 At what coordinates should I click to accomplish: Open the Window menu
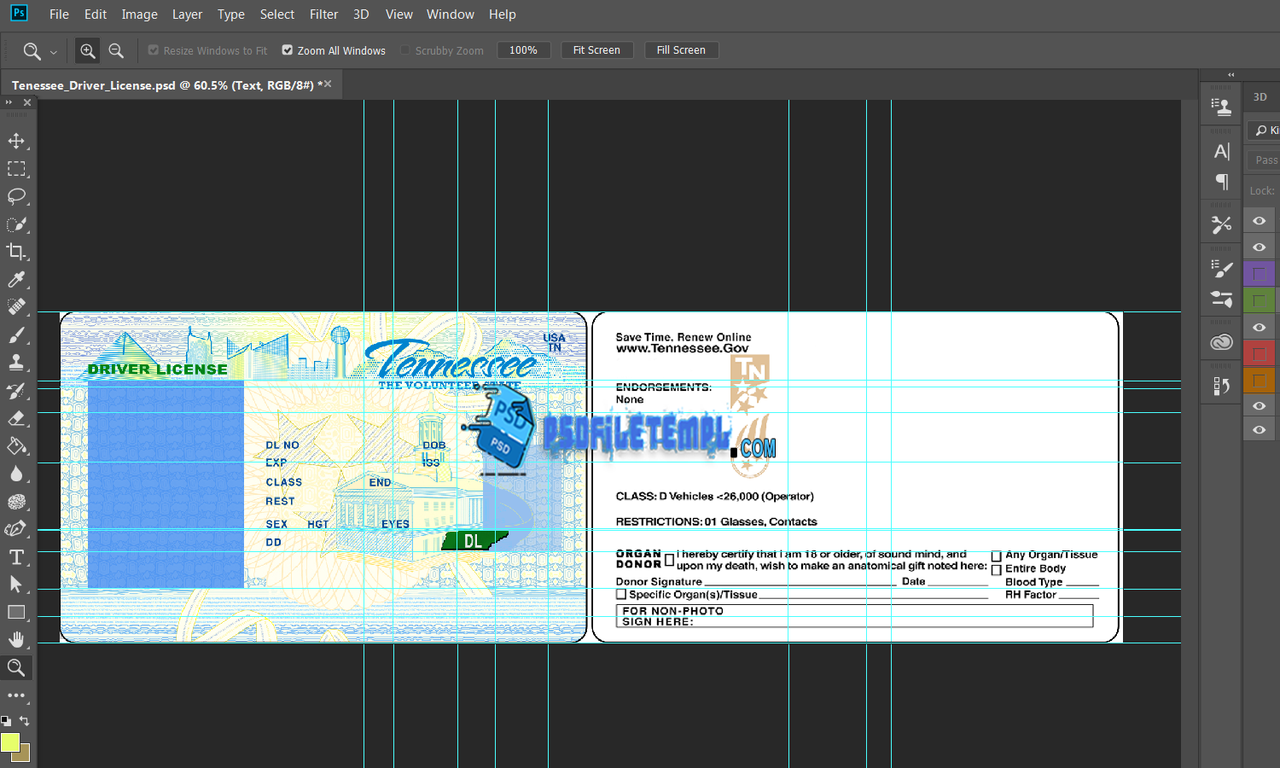[450, 14]
